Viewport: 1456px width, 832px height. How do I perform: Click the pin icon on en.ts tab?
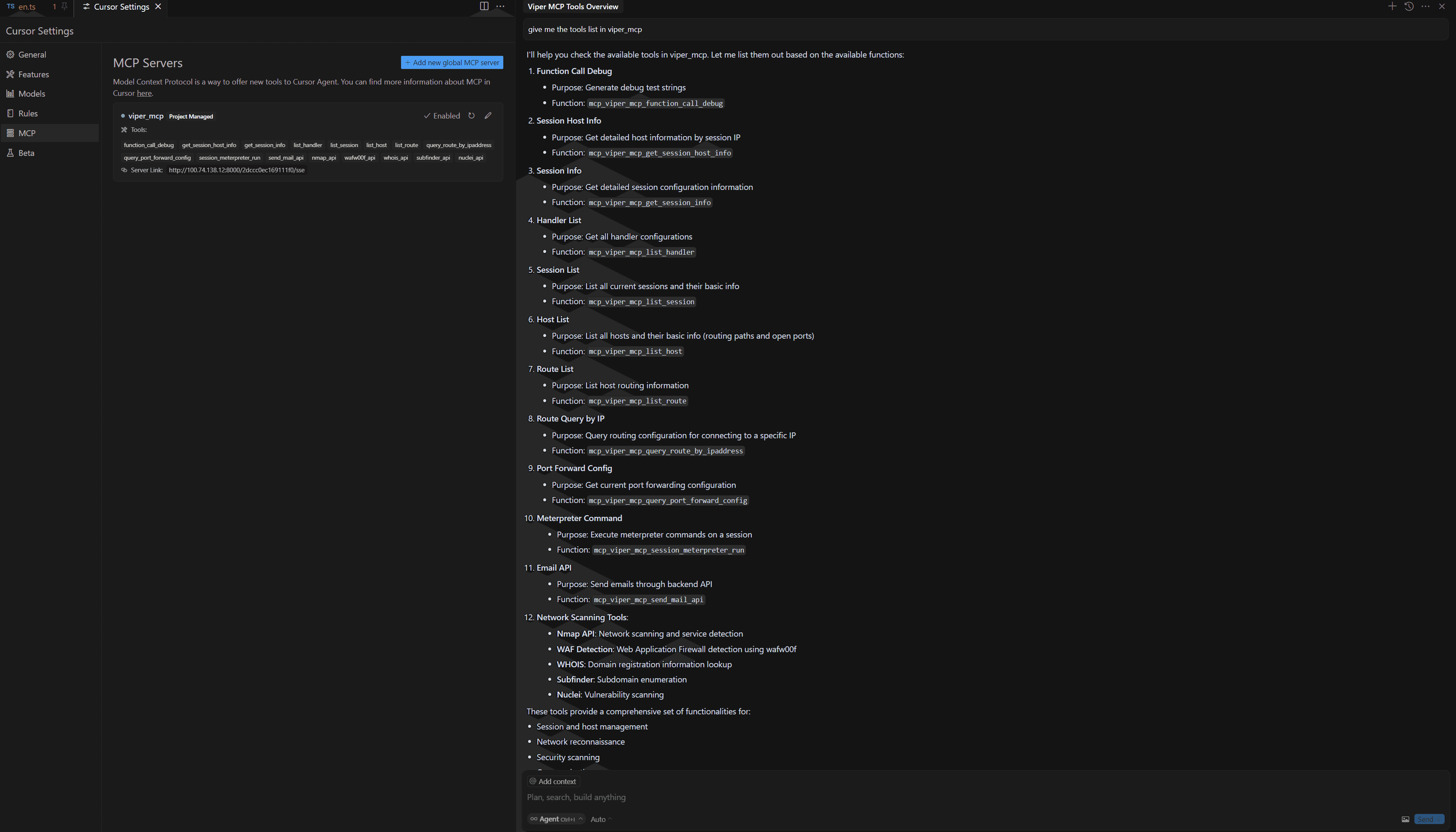coord(64,6)
